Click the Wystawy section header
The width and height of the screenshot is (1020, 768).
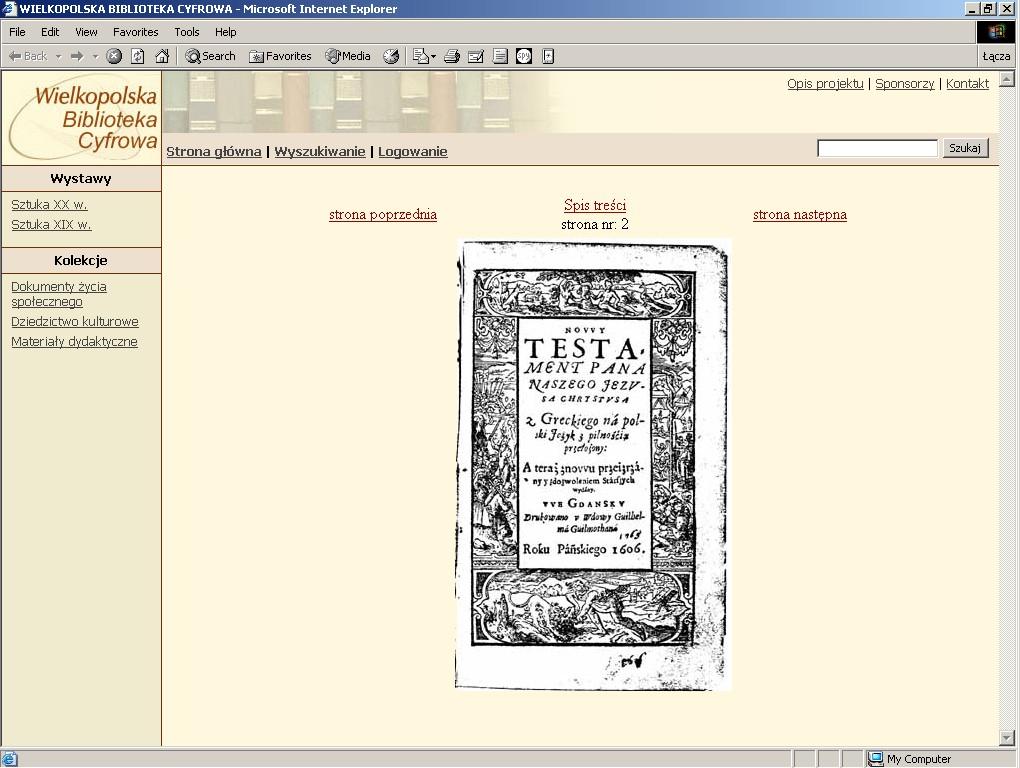81,179
